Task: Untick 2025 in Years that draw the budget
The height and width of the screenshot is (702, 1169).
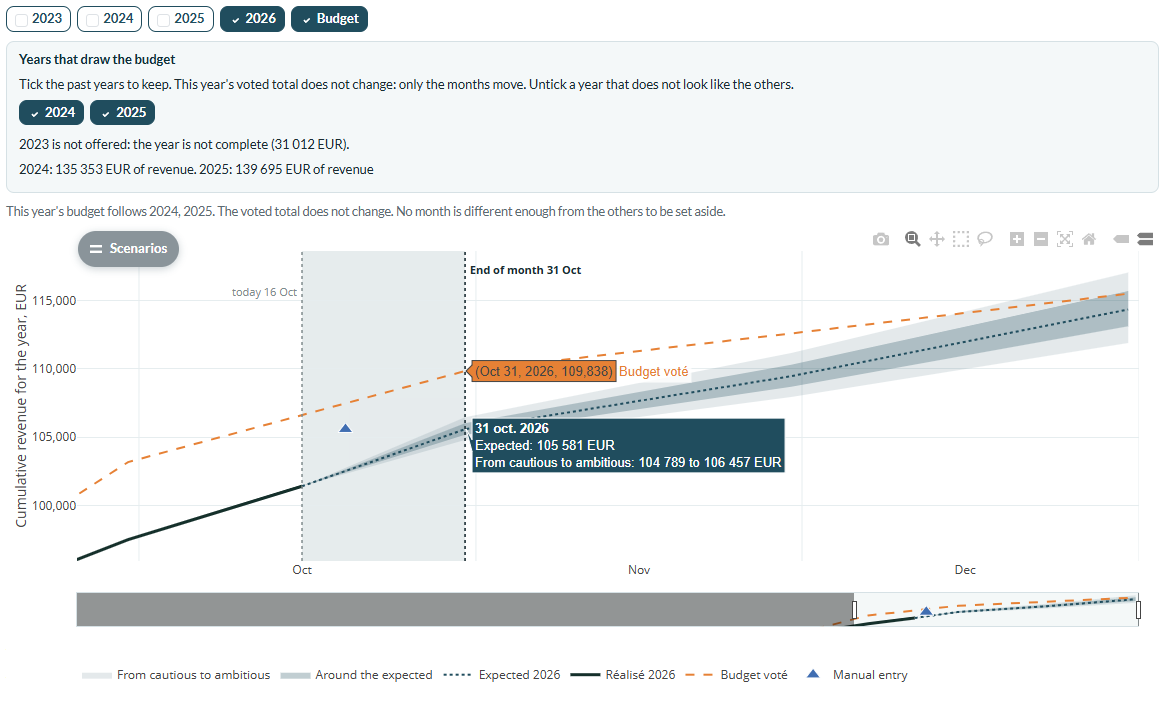Action: click(x=122, y=113)
